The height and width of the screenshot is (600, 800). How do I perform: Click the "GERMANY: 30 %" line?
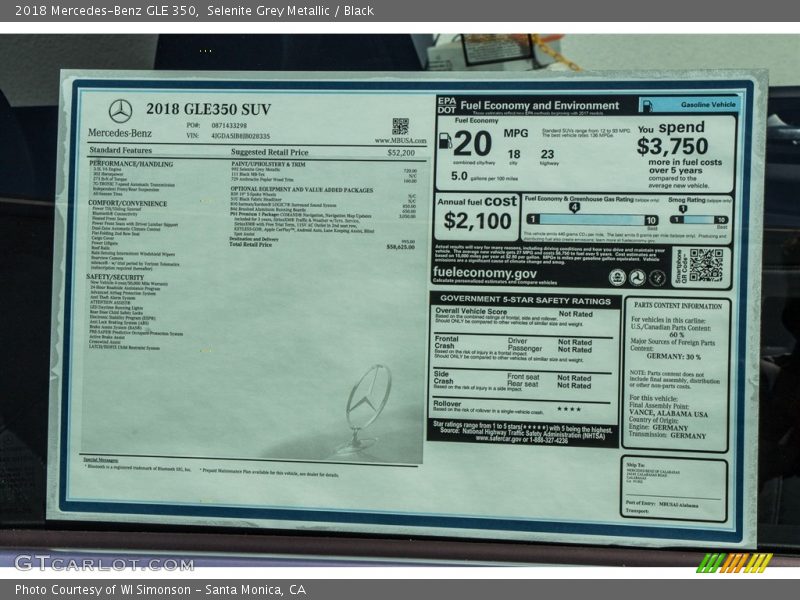pos(673,356)
